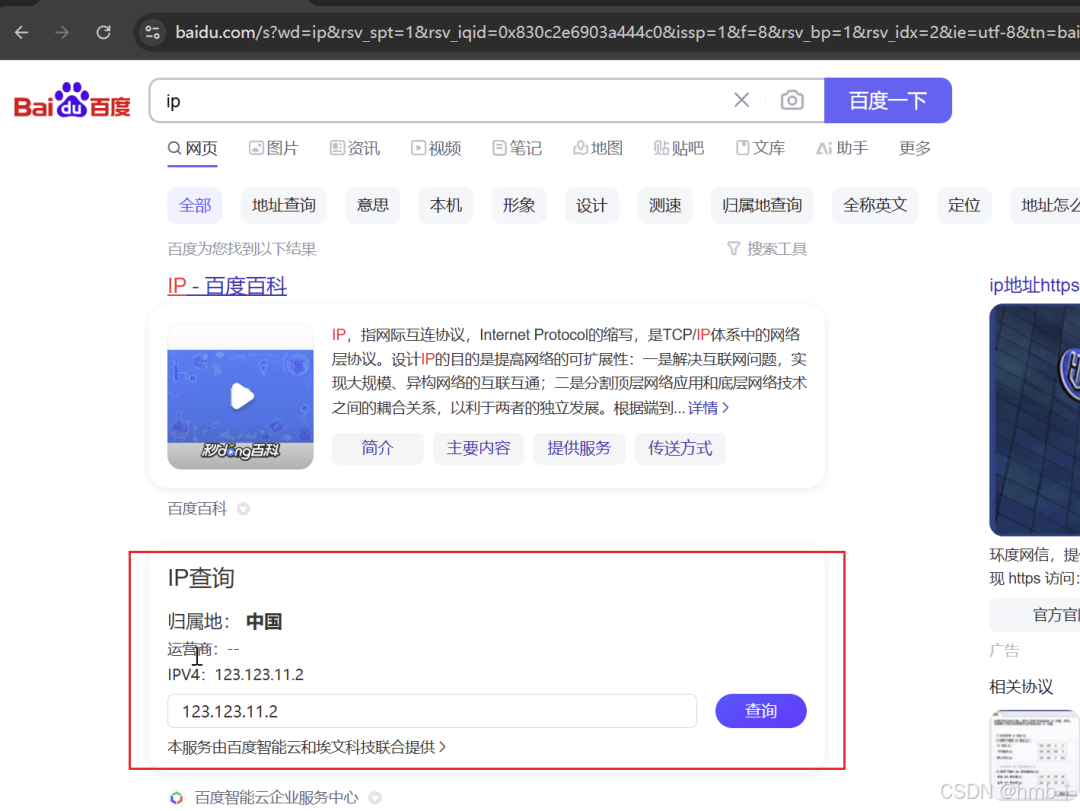Click the browser address bar URL
This screenshot has width=1080, height=811.
pyautogui.click(x=627, y=32)
